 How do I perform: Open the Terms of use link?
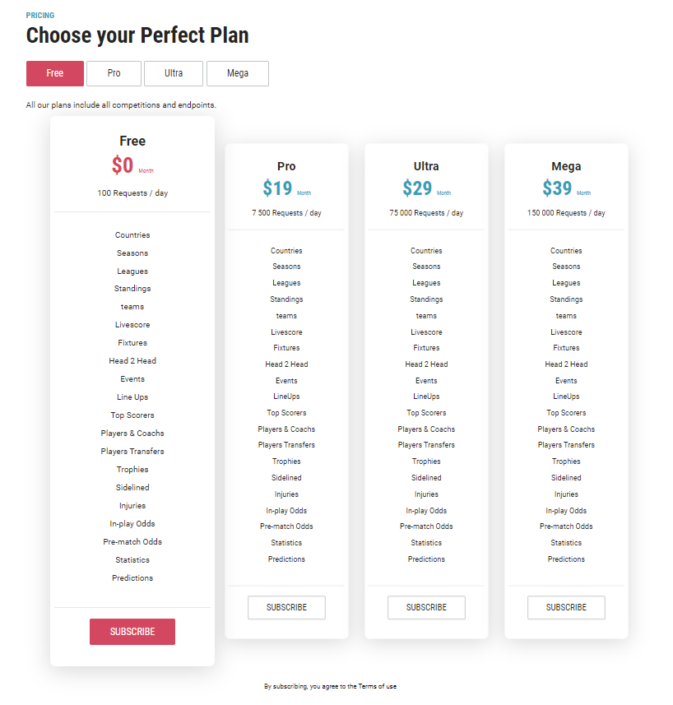point(378,686)
